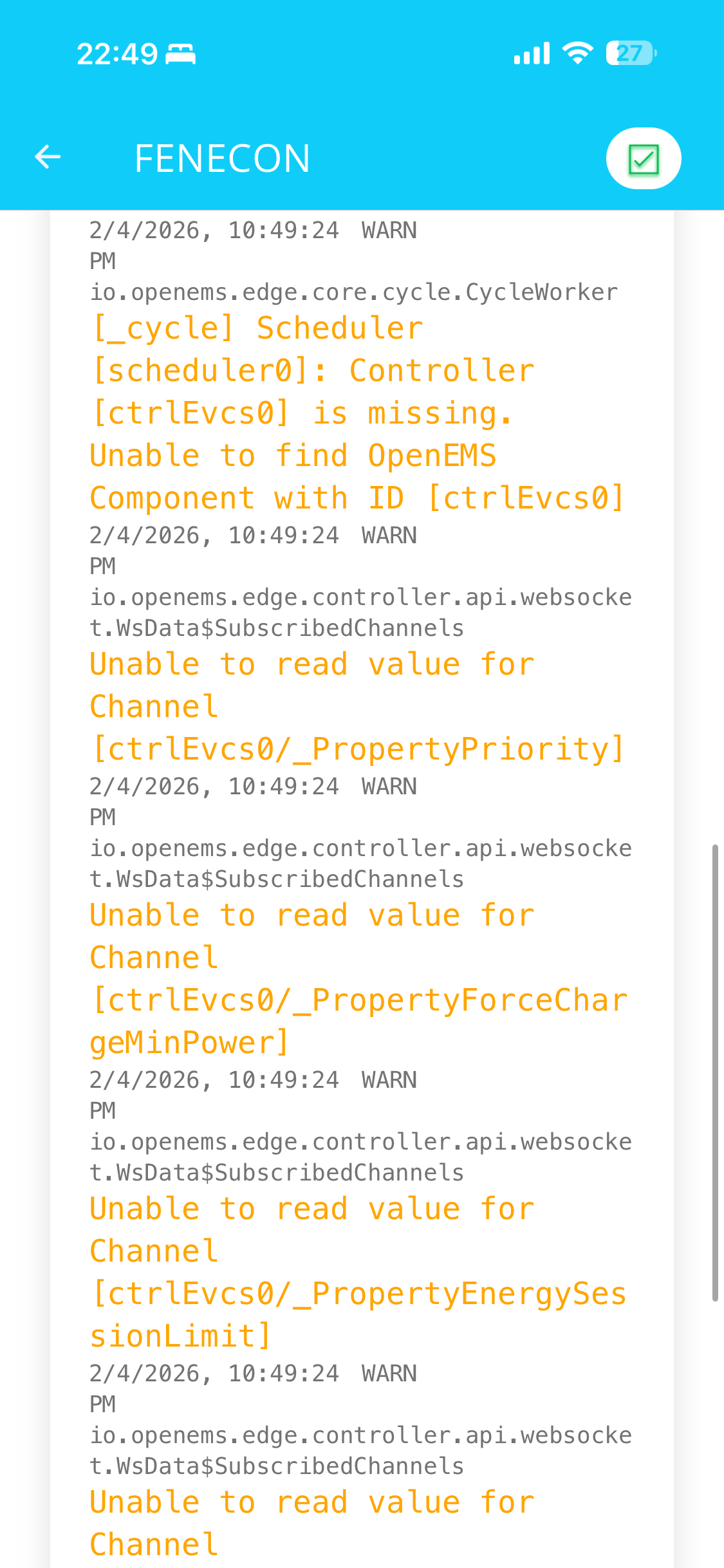724x1568 pixels.
Task: Tap the cellular signal bars icon
Action: pos(532,53)
